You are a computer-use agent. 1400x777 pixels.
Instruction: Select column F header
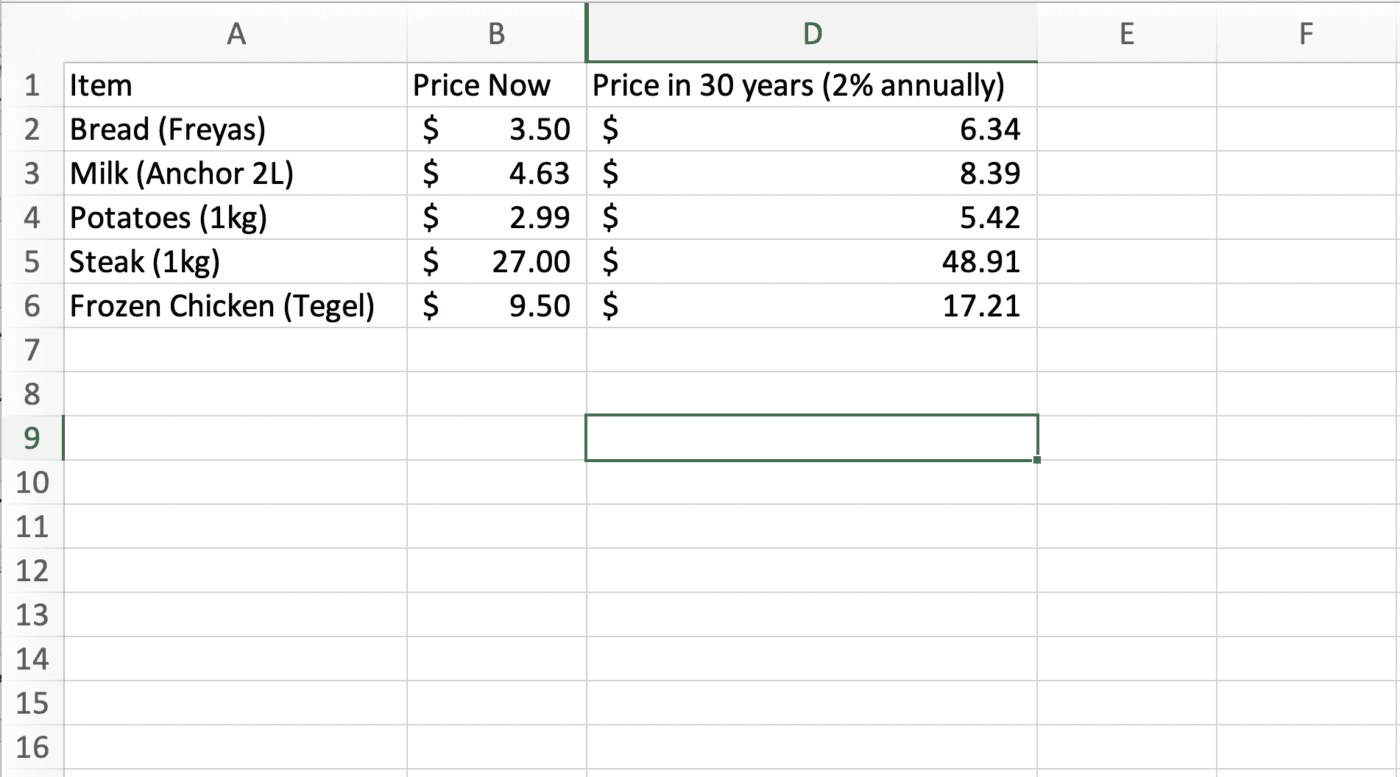(x=1306, y=33)
